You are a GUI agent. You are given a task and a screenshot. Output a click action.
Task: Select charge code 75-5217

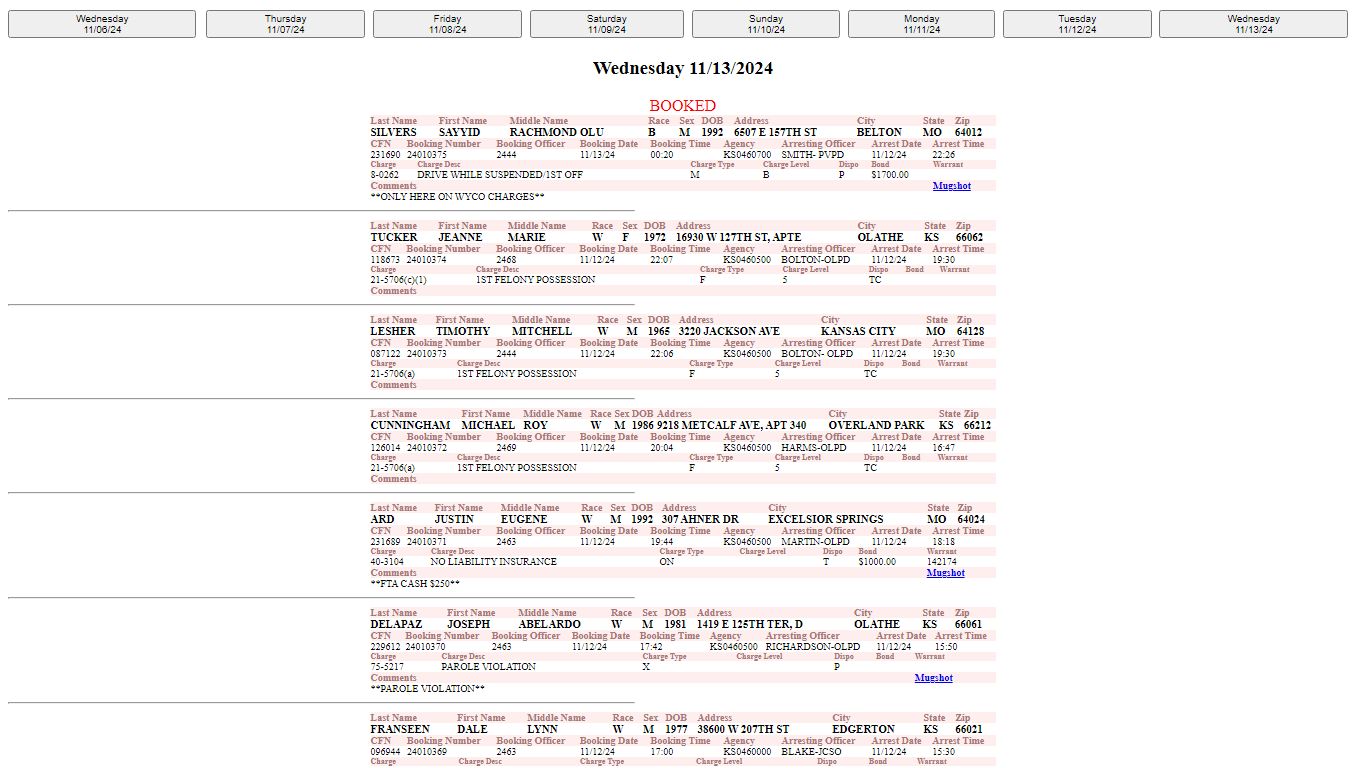point(387,667)
